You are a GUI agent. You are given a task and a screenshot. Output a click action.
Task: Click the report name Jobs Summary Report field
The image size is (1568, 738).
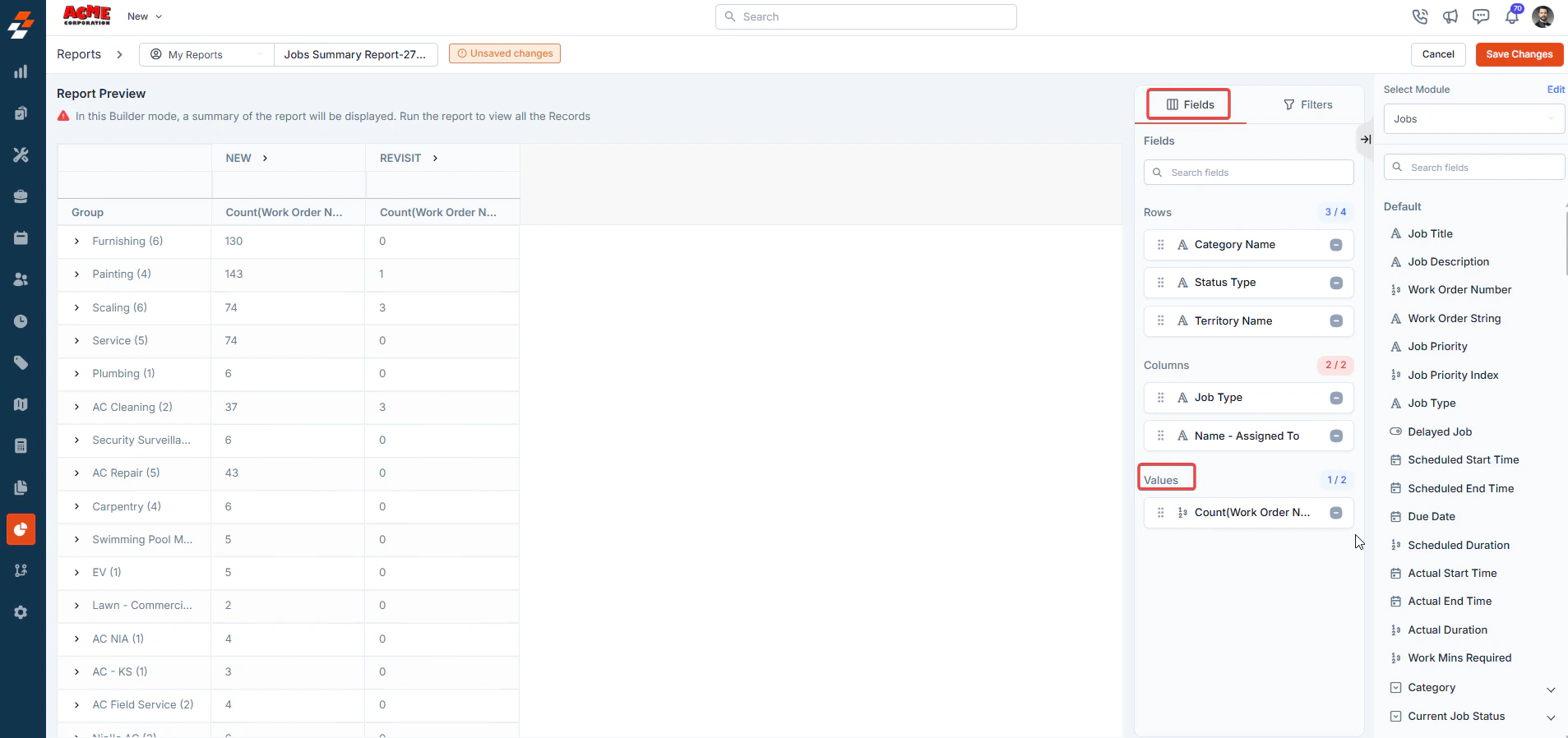(x=355, y=55)
